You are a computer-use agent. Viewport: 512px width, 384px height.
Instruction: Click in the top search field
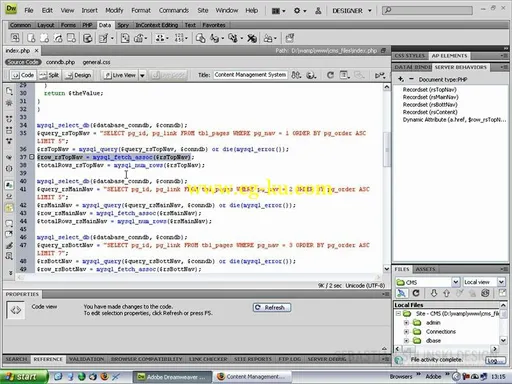[427, 11]
